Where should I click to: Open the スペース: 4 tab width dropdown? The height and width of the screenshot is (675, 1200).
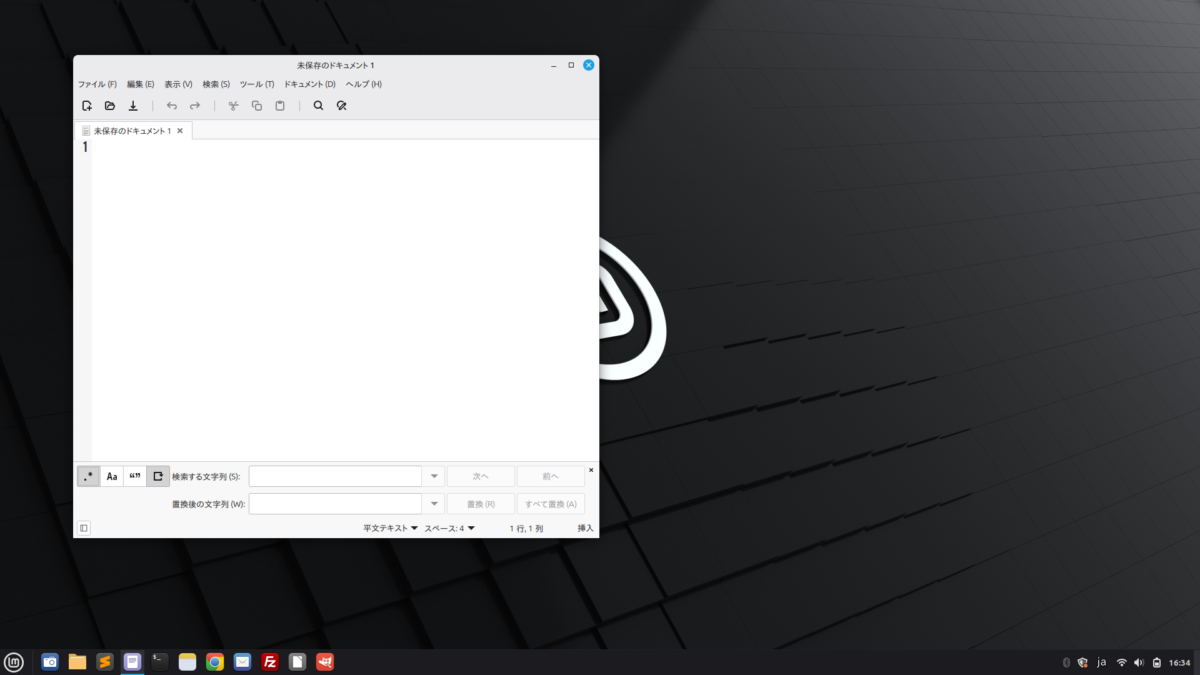tap(449, 528)
